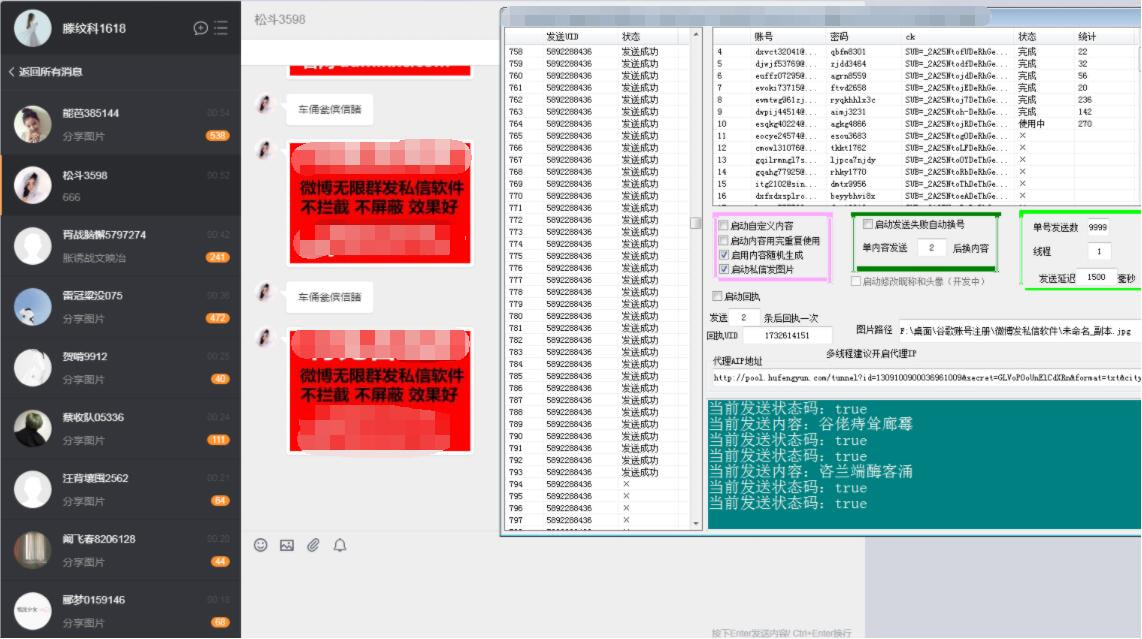
Task: Click the 密码 column header
Action: pyautogui.click(x=839, y=36)
